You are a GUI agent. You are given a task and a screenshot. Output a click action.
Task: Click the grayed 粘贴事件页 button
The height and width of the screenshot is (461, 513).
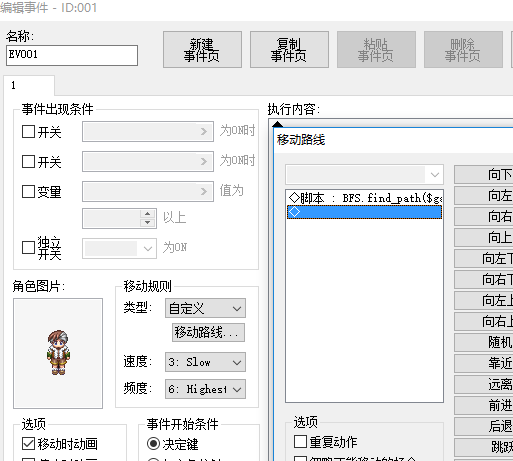pyautogui.click(x=376, y=50)
